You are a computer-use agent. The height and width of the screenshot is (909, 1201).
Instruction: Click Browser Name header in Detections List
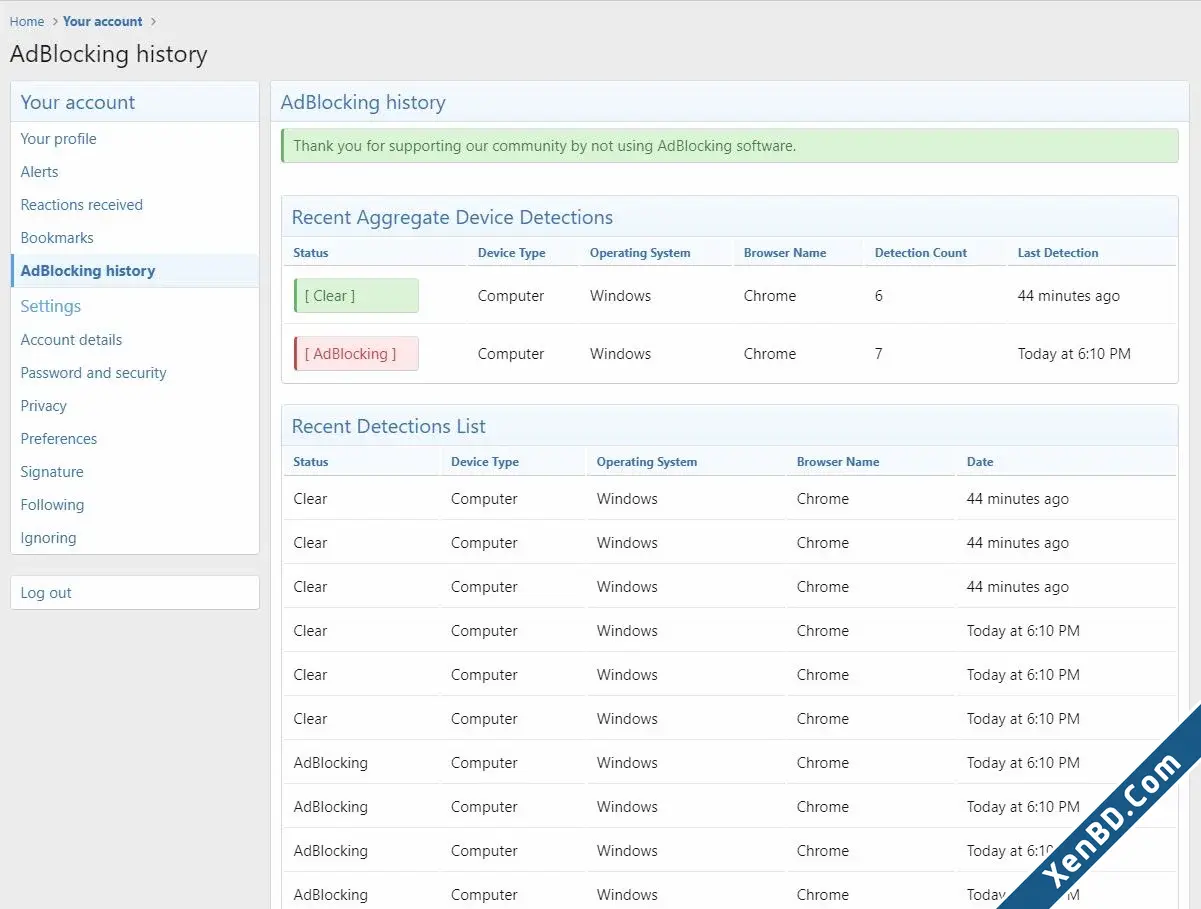point(838,462)
